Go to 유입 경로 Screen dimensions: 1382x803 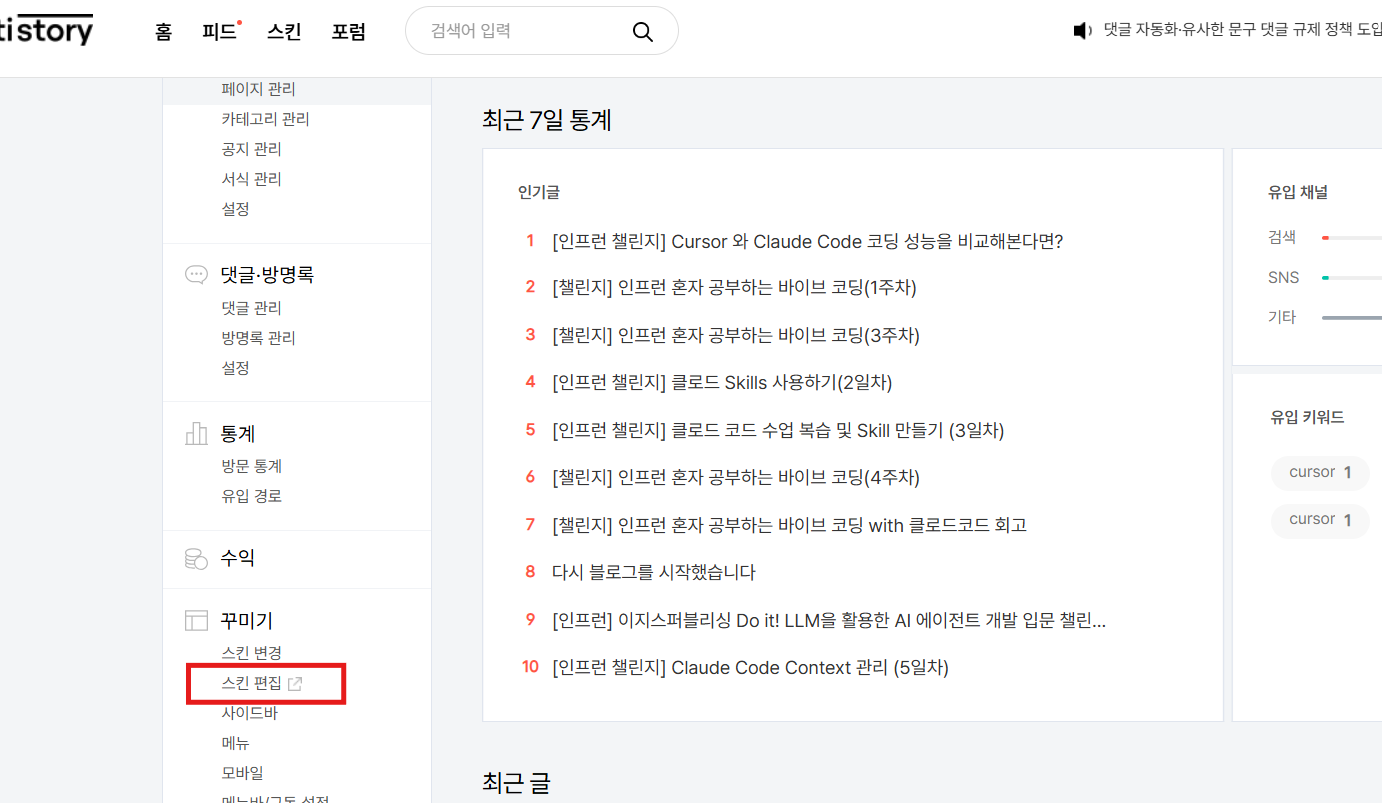click(251, 496)
